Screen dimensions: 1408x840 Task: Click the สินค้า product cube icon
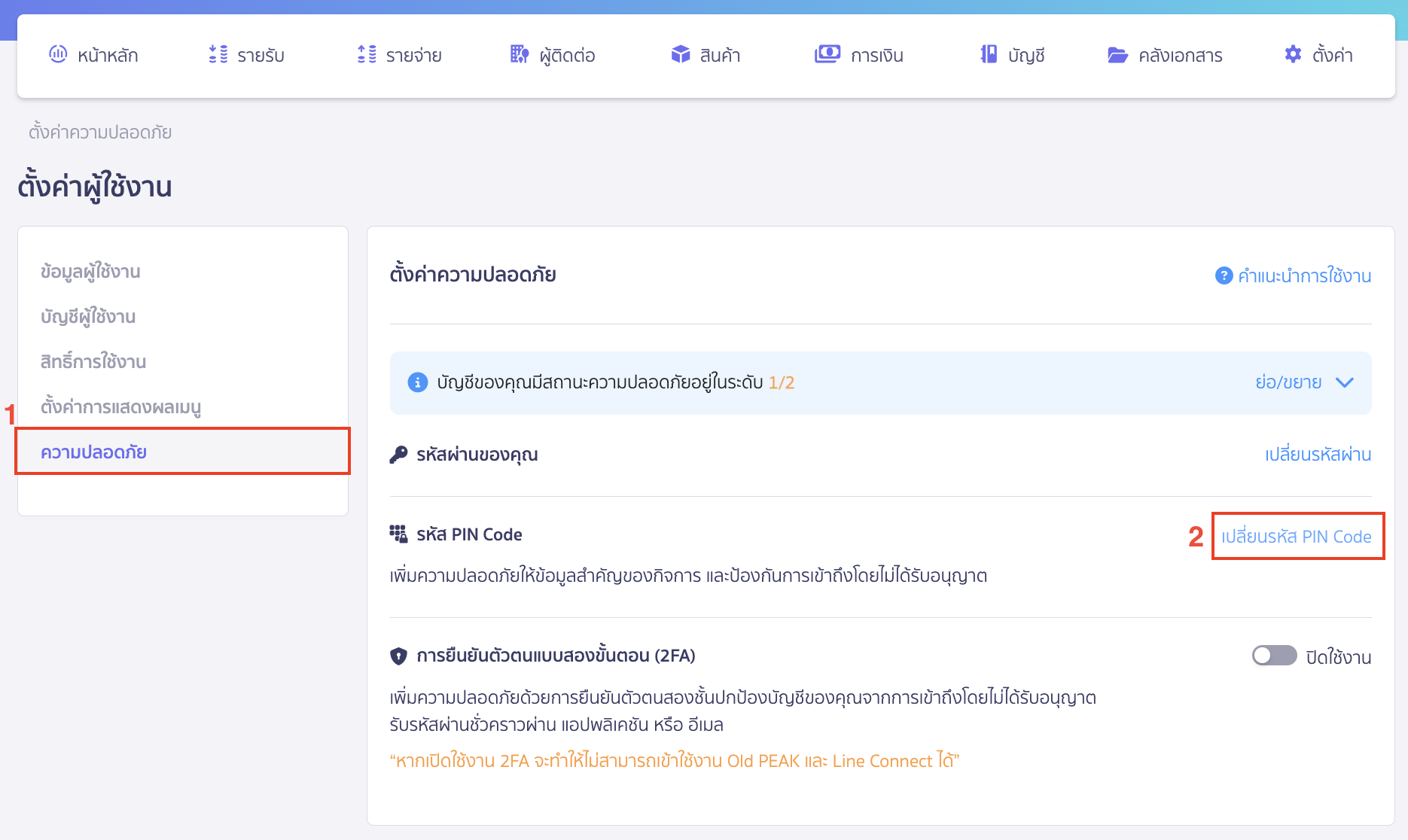coord(680,54)
